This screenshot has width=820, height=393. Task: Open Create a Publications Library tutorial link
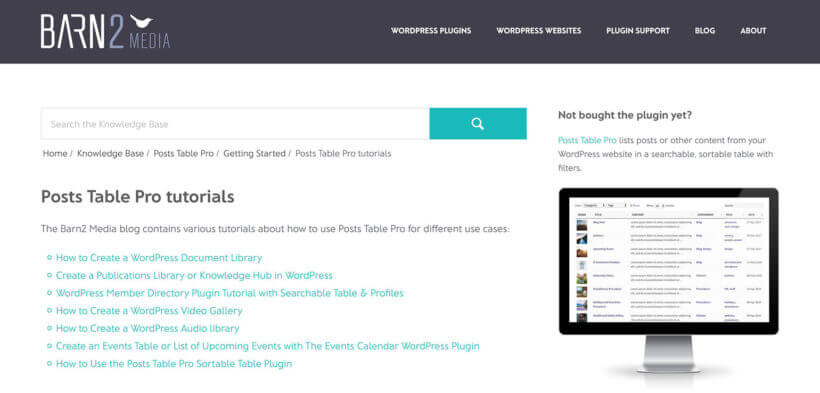pos(194,275)
